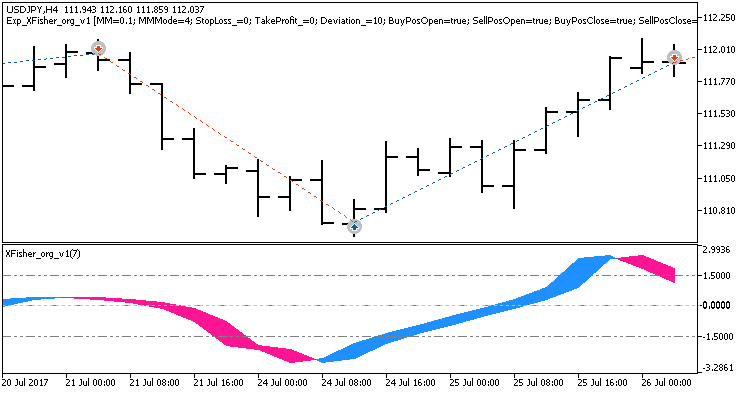Click price level 112.010 on the scale
This screenshot has width=750, height=394.
[x=719, y=50]
